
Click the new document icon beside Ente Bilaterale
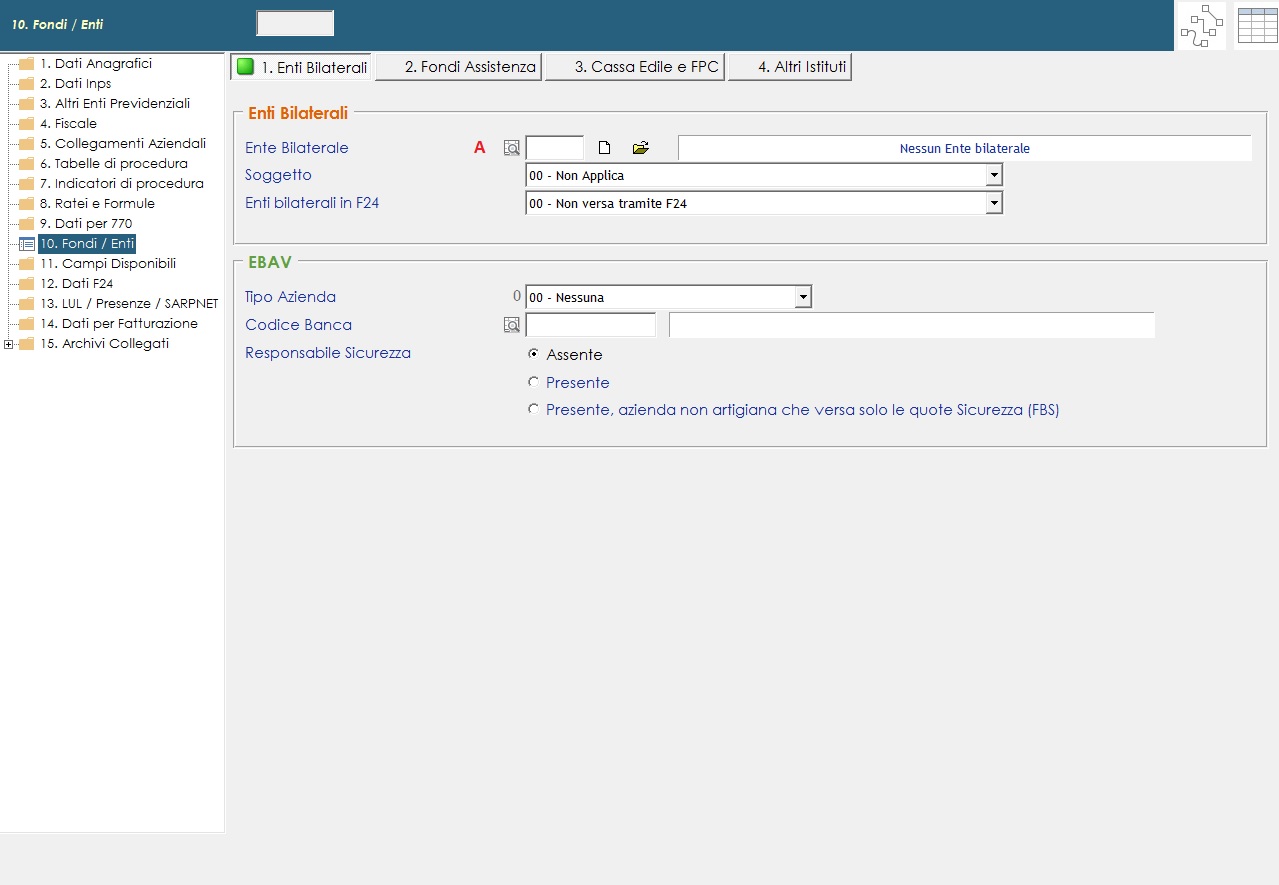(604, 148)
